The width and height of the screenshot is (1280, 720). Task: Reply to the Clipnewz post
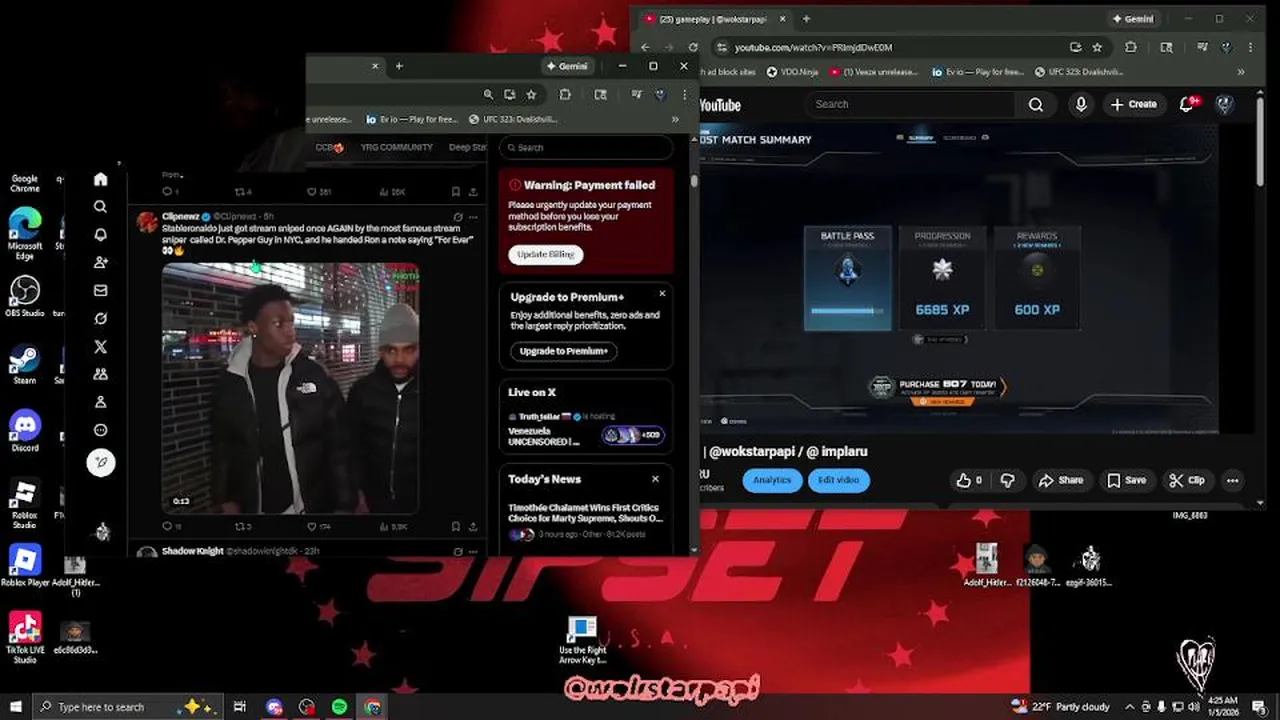tap(167, 526)
